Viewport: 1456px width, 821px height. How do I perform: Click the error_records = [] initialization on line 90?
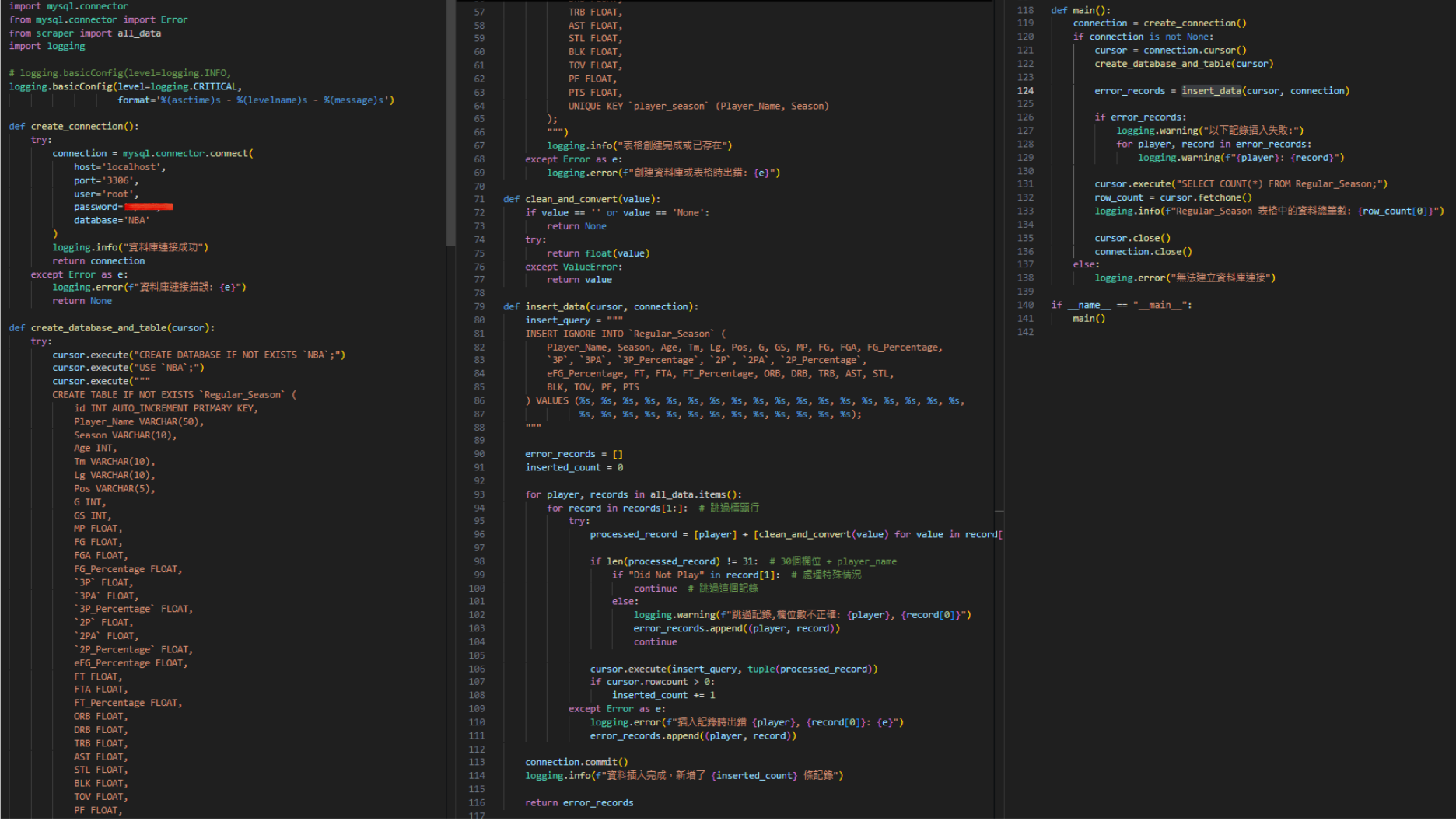coord(573,453)
